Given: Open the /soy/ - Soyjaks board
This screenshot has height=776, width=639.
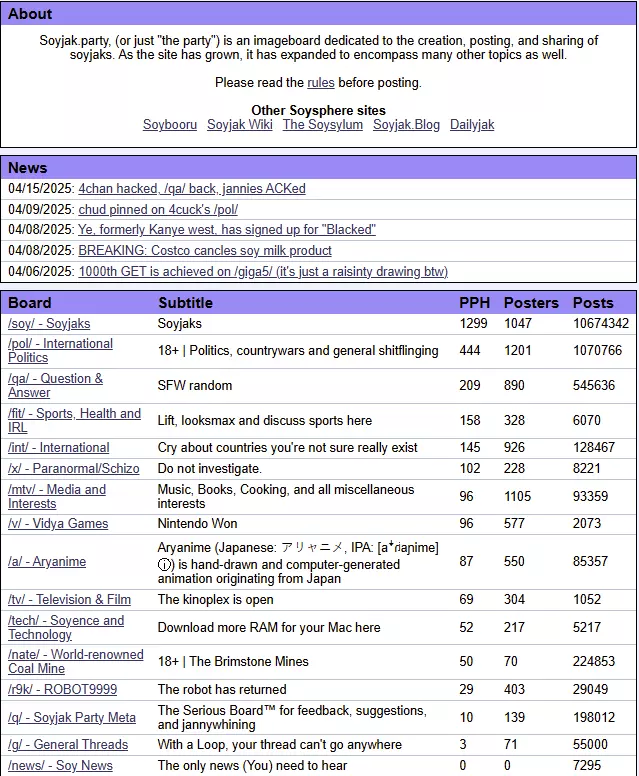Looking at the screenshot, I should pyautogui.click(x=49, y=324).
